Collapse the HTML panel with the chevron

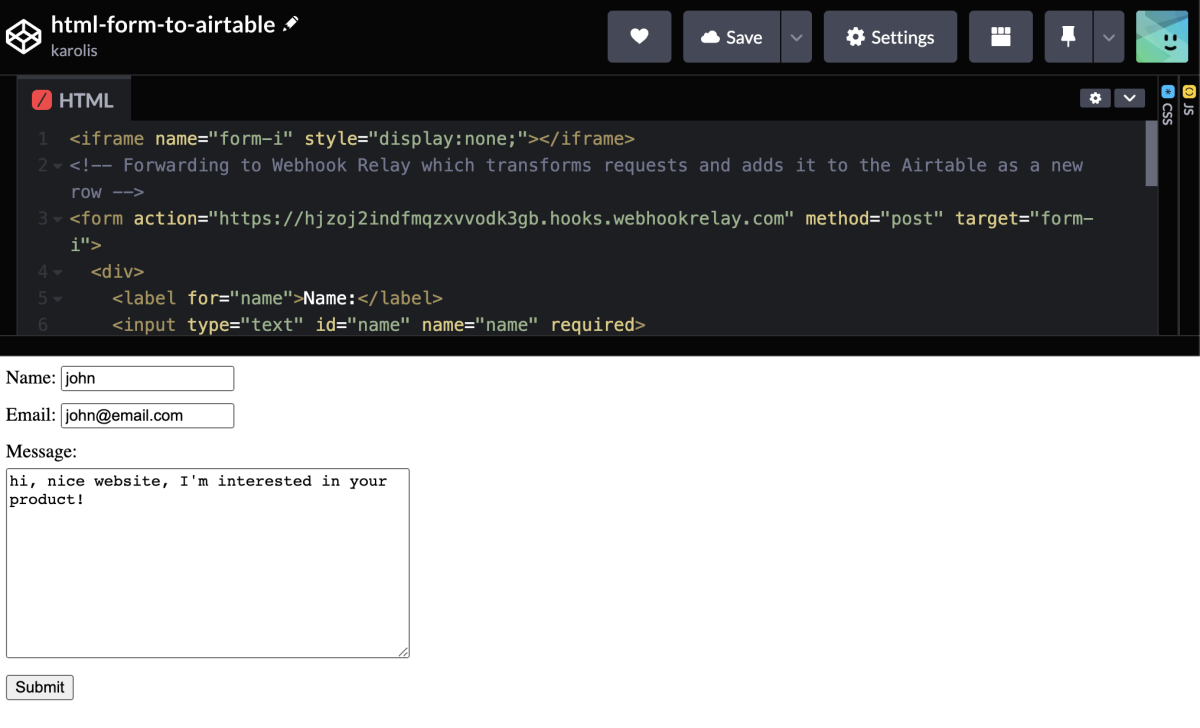tap(1130, 99)
